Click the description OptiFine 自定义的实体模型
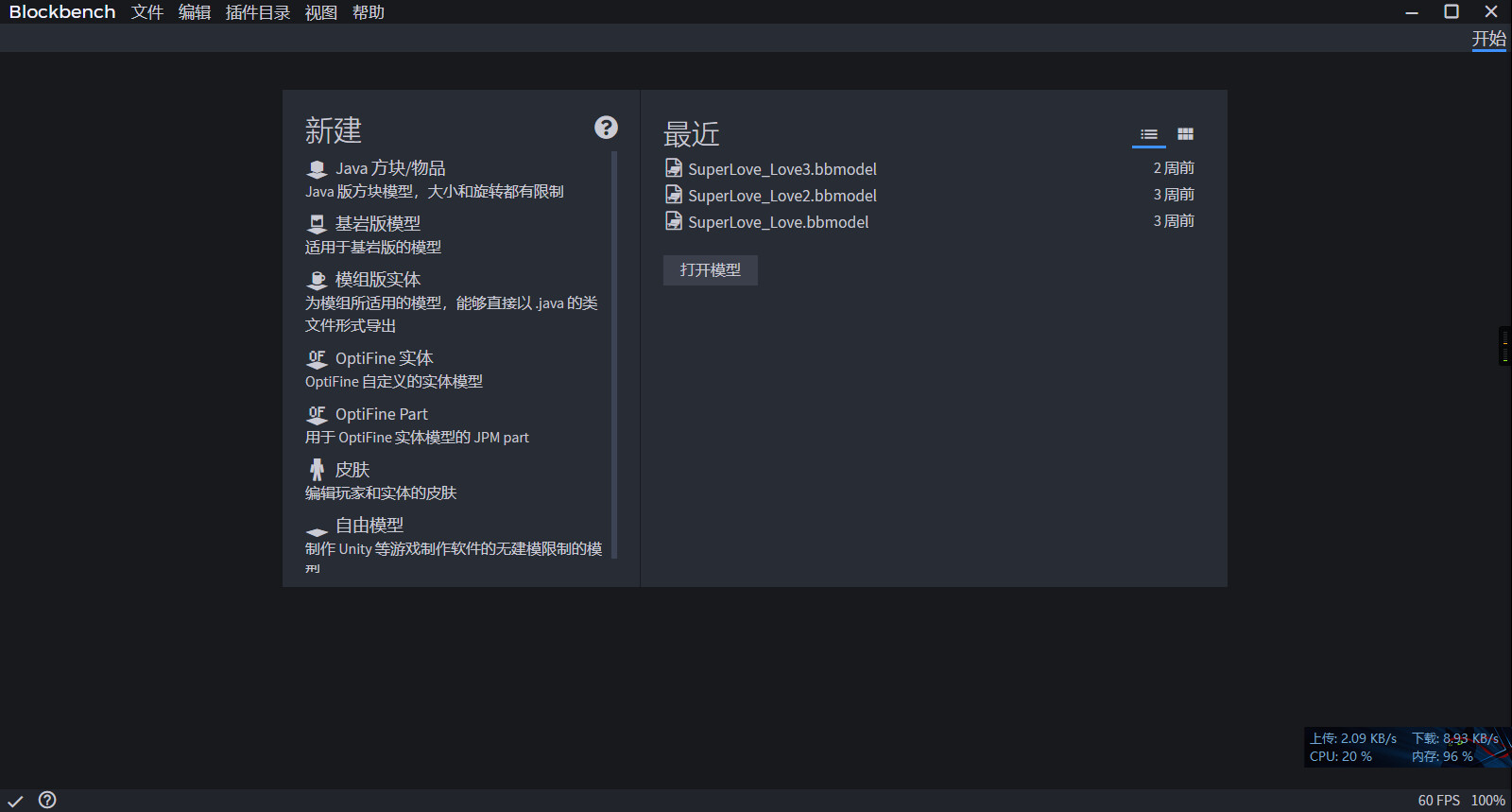 coord(394,382)
